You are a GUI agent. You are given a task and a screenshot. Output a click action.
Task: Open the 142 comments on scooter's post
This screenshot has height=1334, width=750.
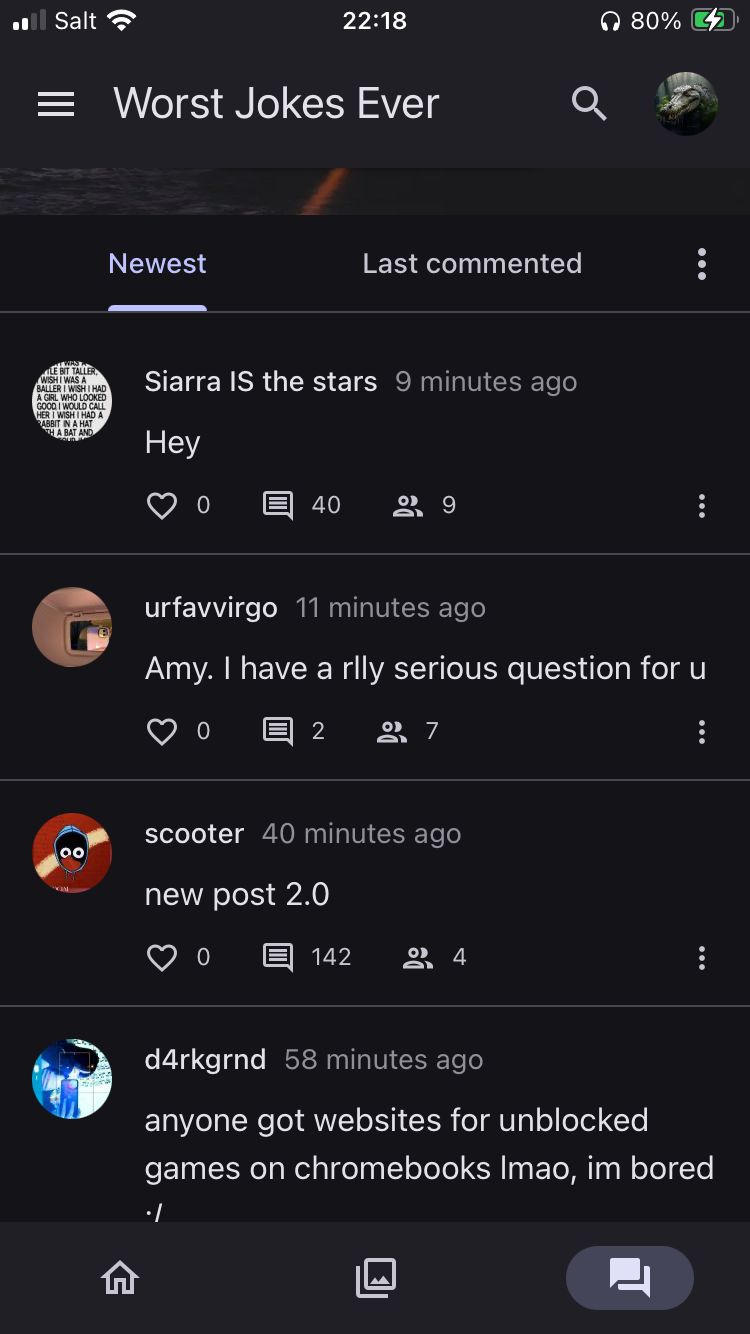[278, 957]
